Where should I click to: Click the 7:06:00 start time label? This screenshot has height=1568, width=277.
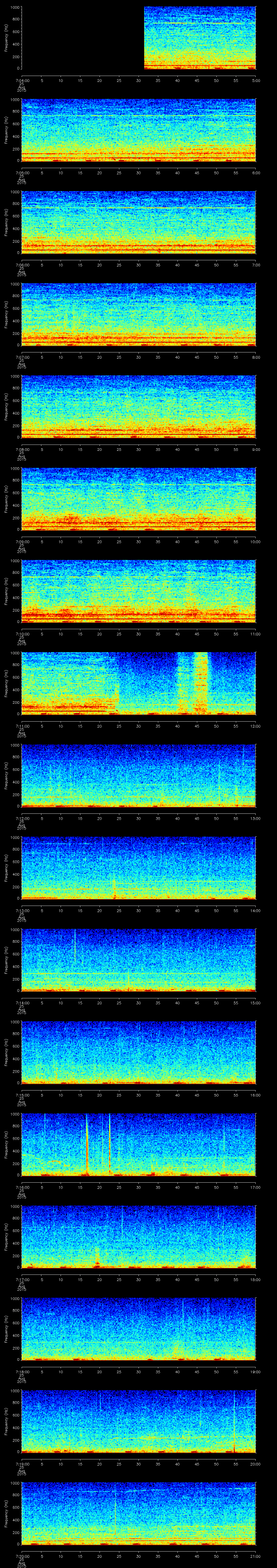click(x=22, y=265)
